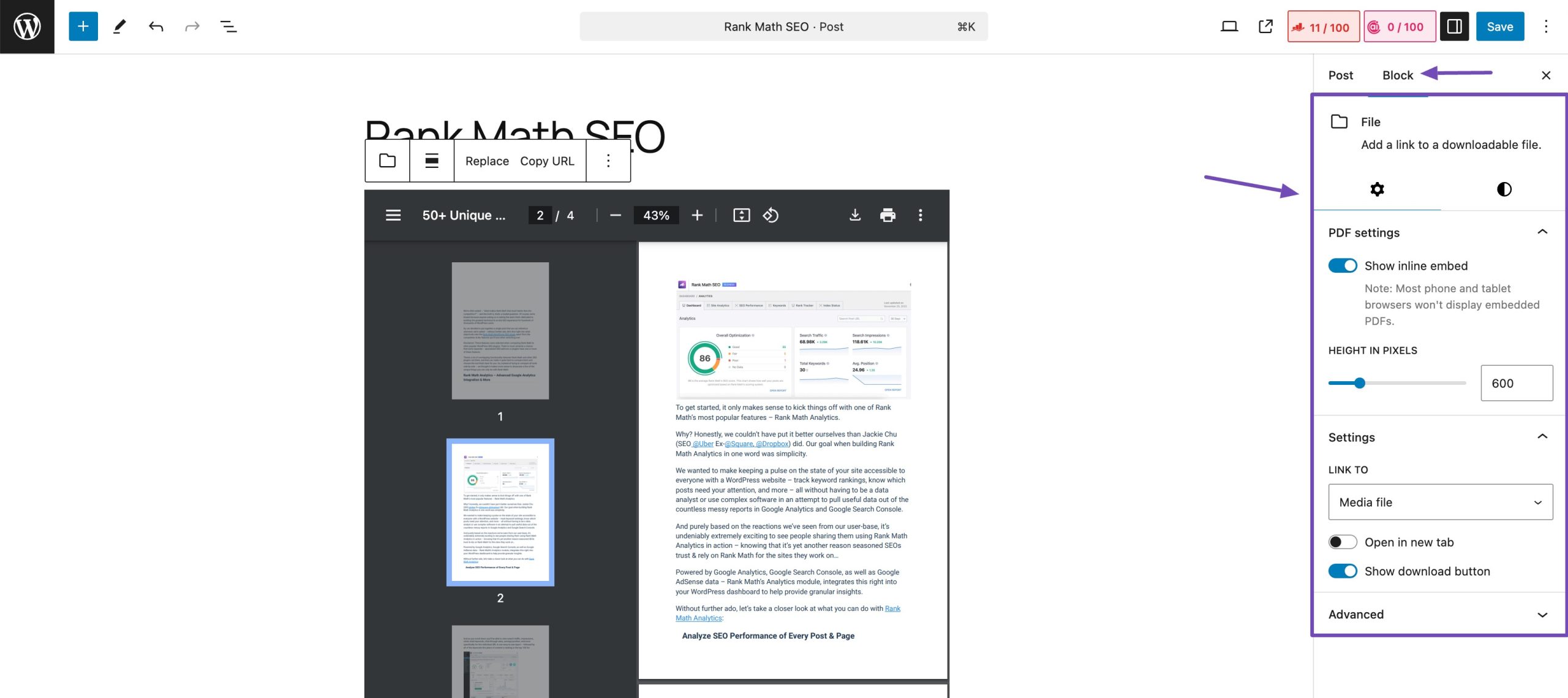Switch to the Block tab
Viewport: 1568px width, 698px height.
[x=1398, y=75]
